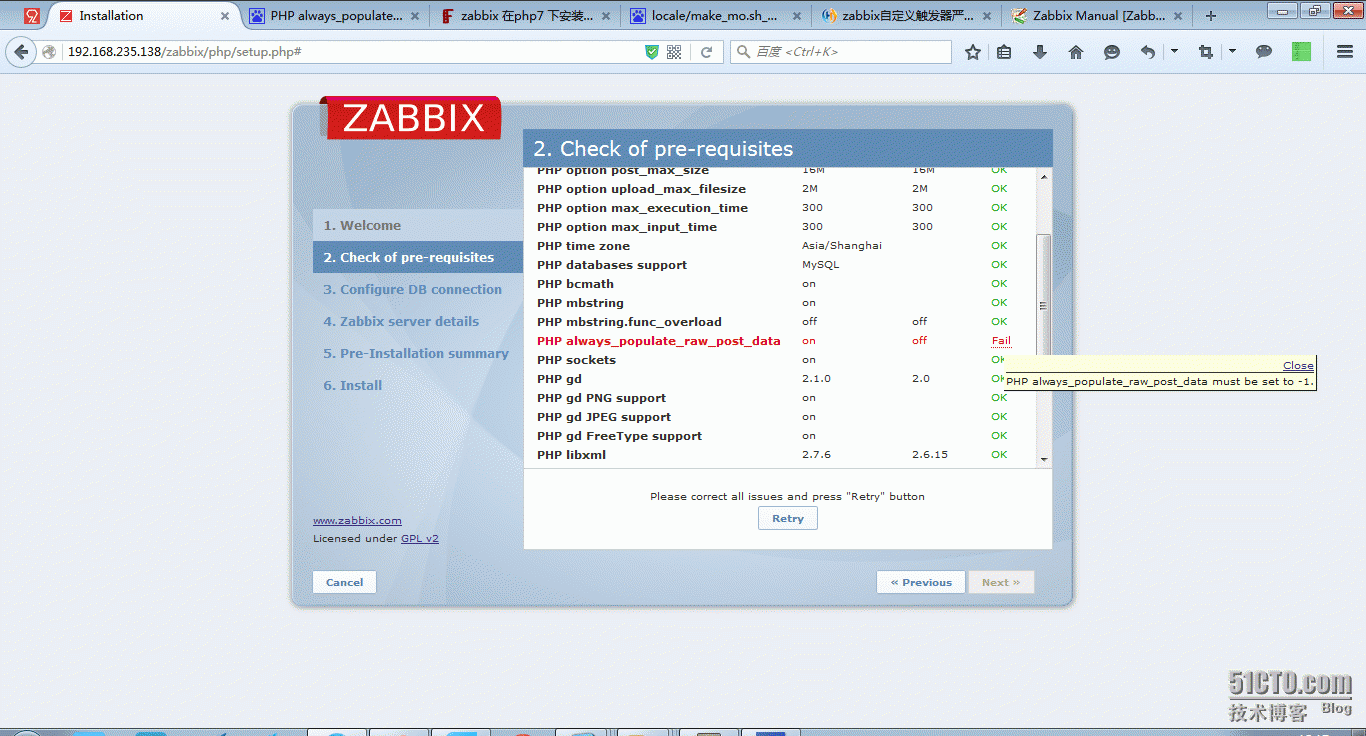Viewport: 1366px width, 736px height.
Task: Click the reload page icon
Action: click(x=706, y=52)
